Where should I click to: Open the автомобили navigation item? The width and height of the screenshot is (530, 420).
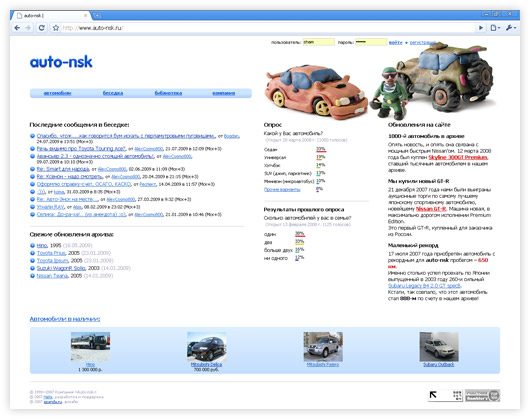(x=57, y=93)
